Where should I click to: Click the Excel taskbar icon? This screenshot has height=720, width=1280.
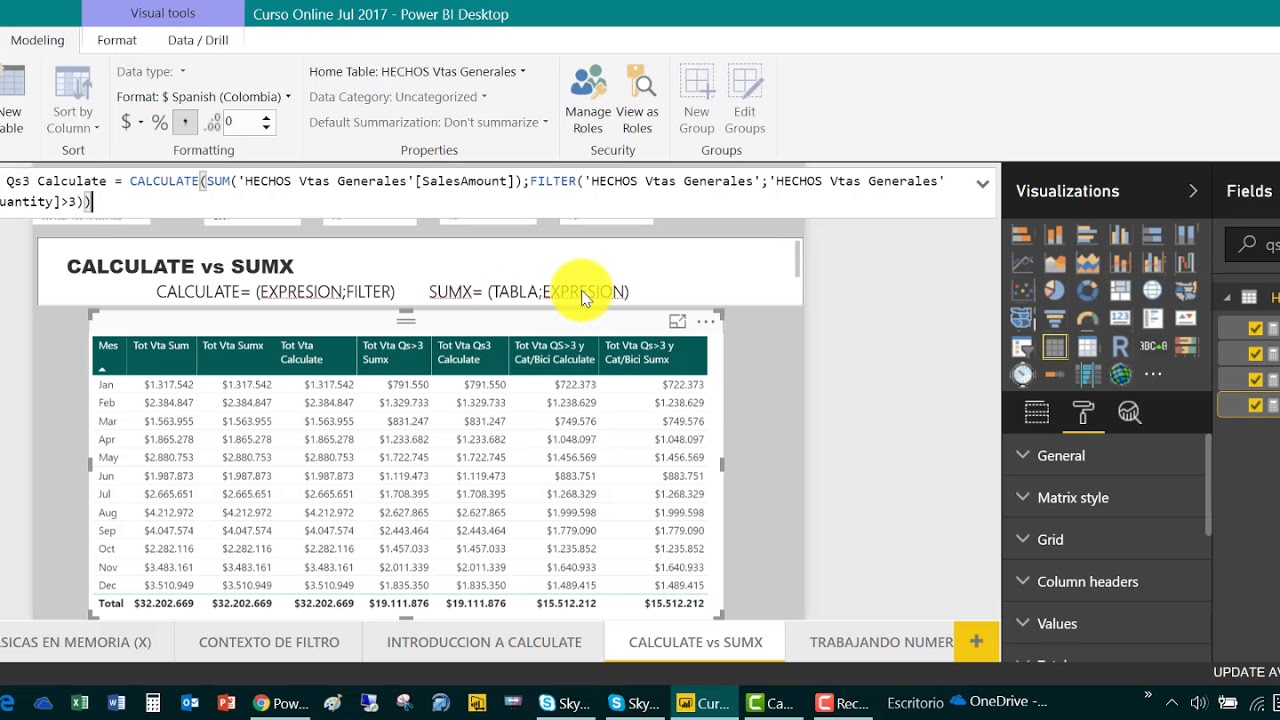coord(80,703)
